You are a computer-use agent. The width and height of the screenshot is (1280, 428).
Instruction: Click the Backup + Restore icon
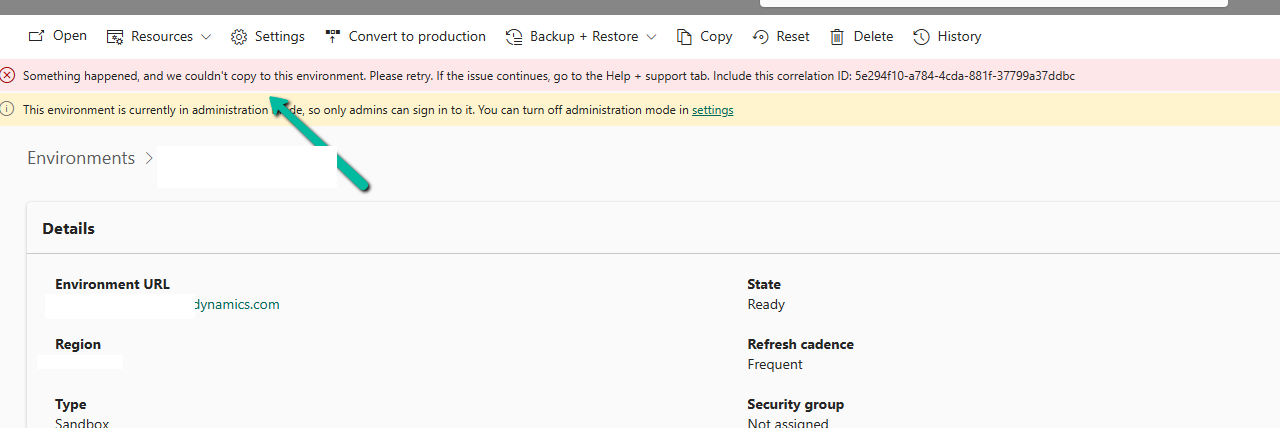pos(514,37)
